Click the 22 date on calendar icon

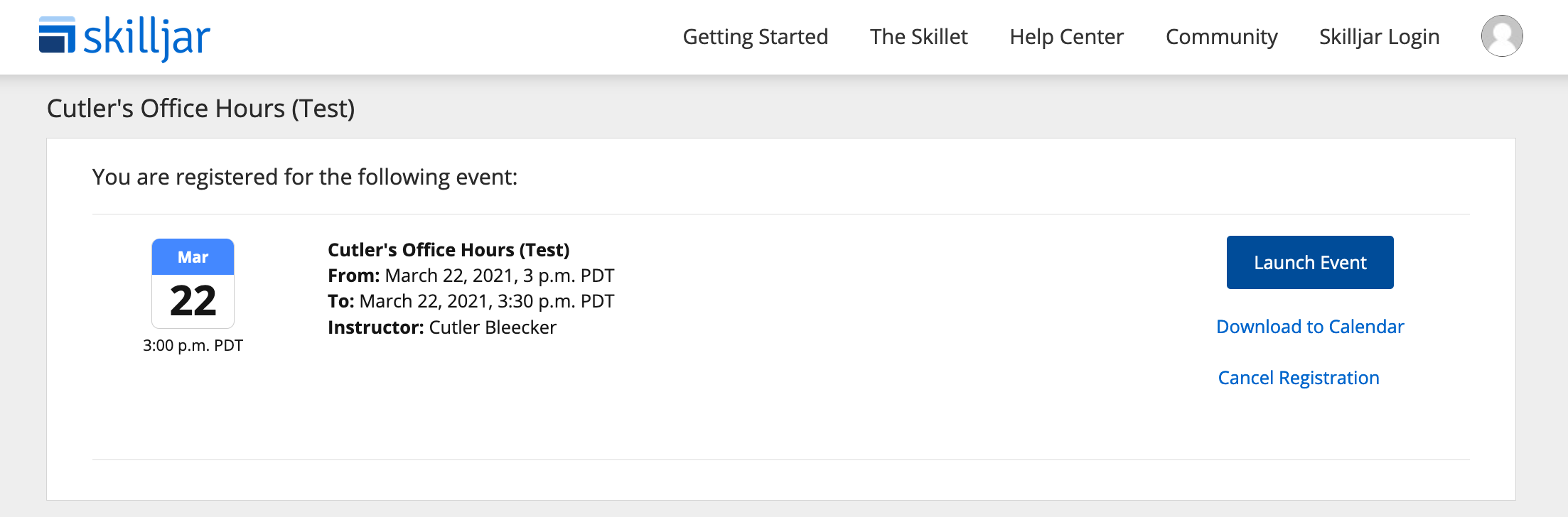193,301
